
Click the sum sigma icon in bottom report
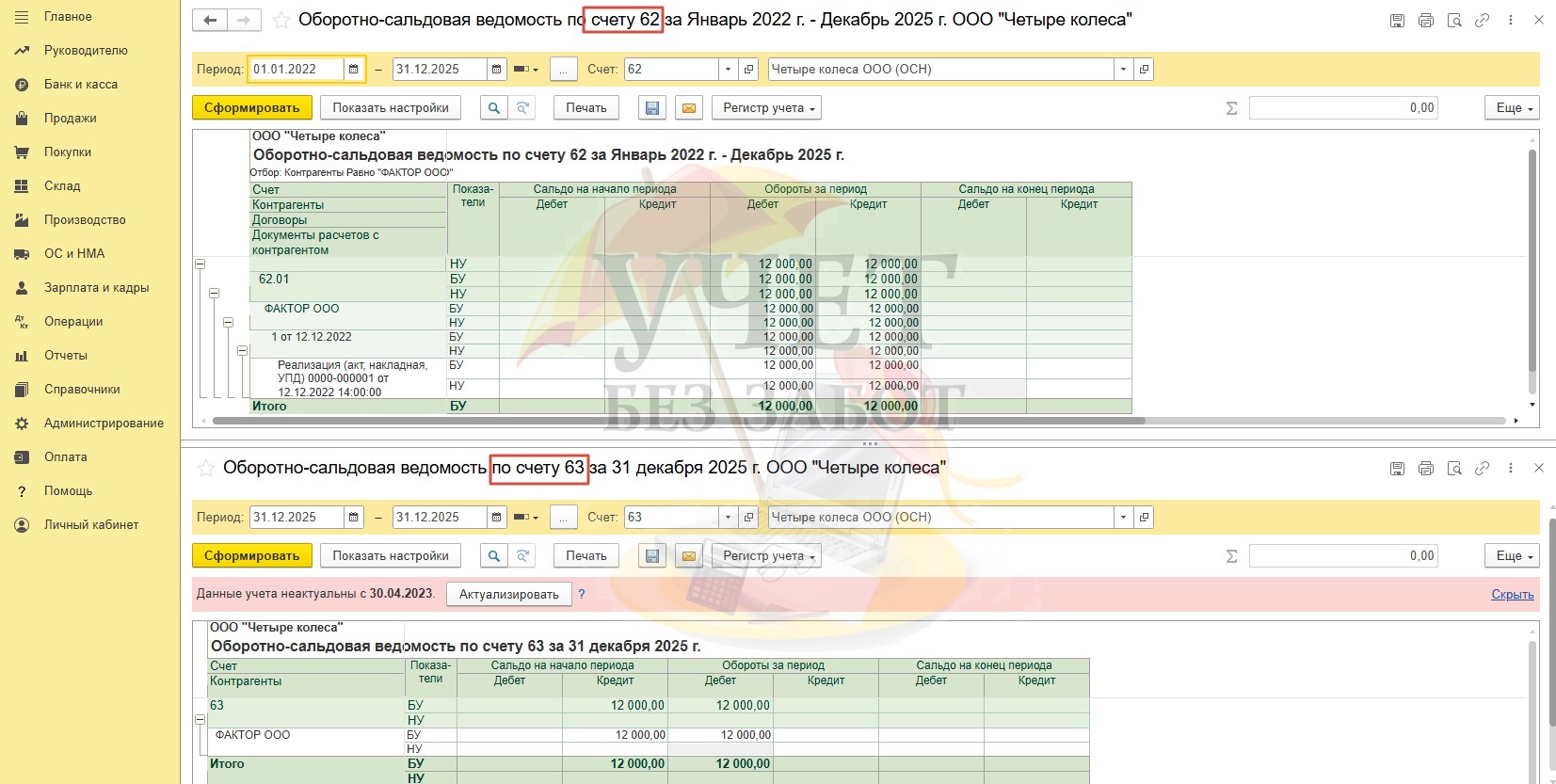click(x=1231, y=556)
